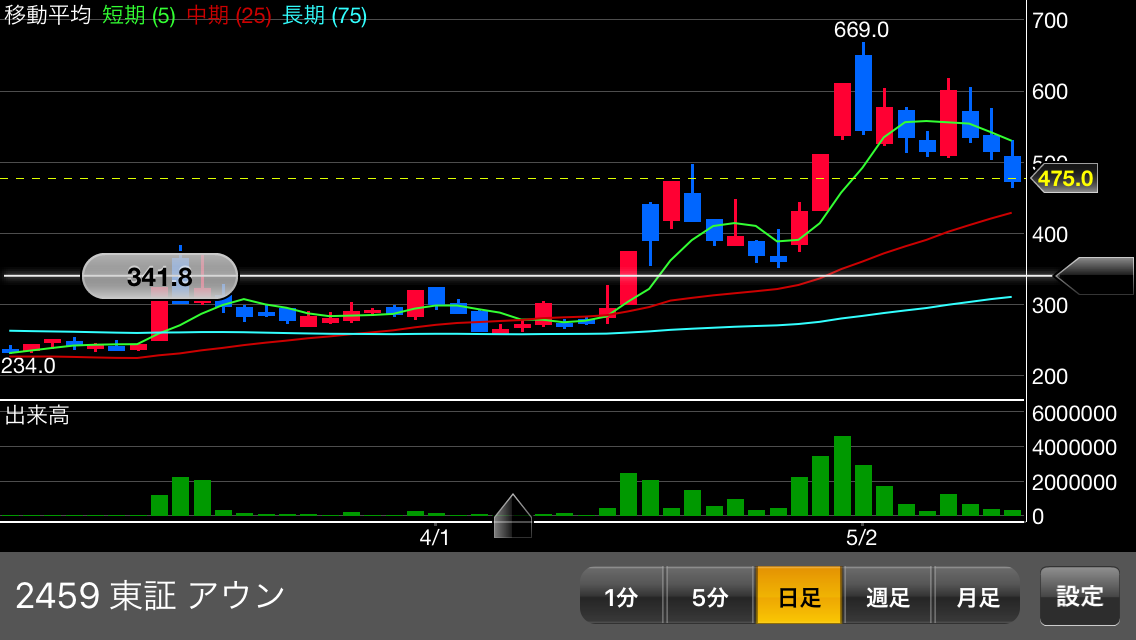Tap the 長期 (75) moving average legend
The image size is (1136, 640).
click(x=325, y=15)
